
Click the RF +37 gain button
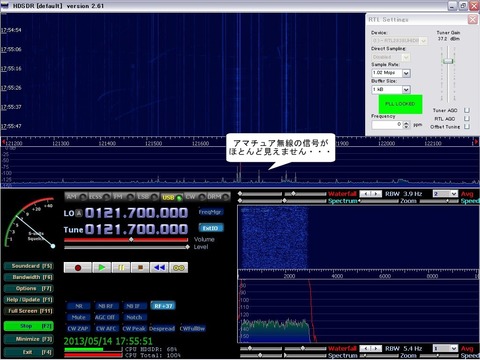pos(163,306)
